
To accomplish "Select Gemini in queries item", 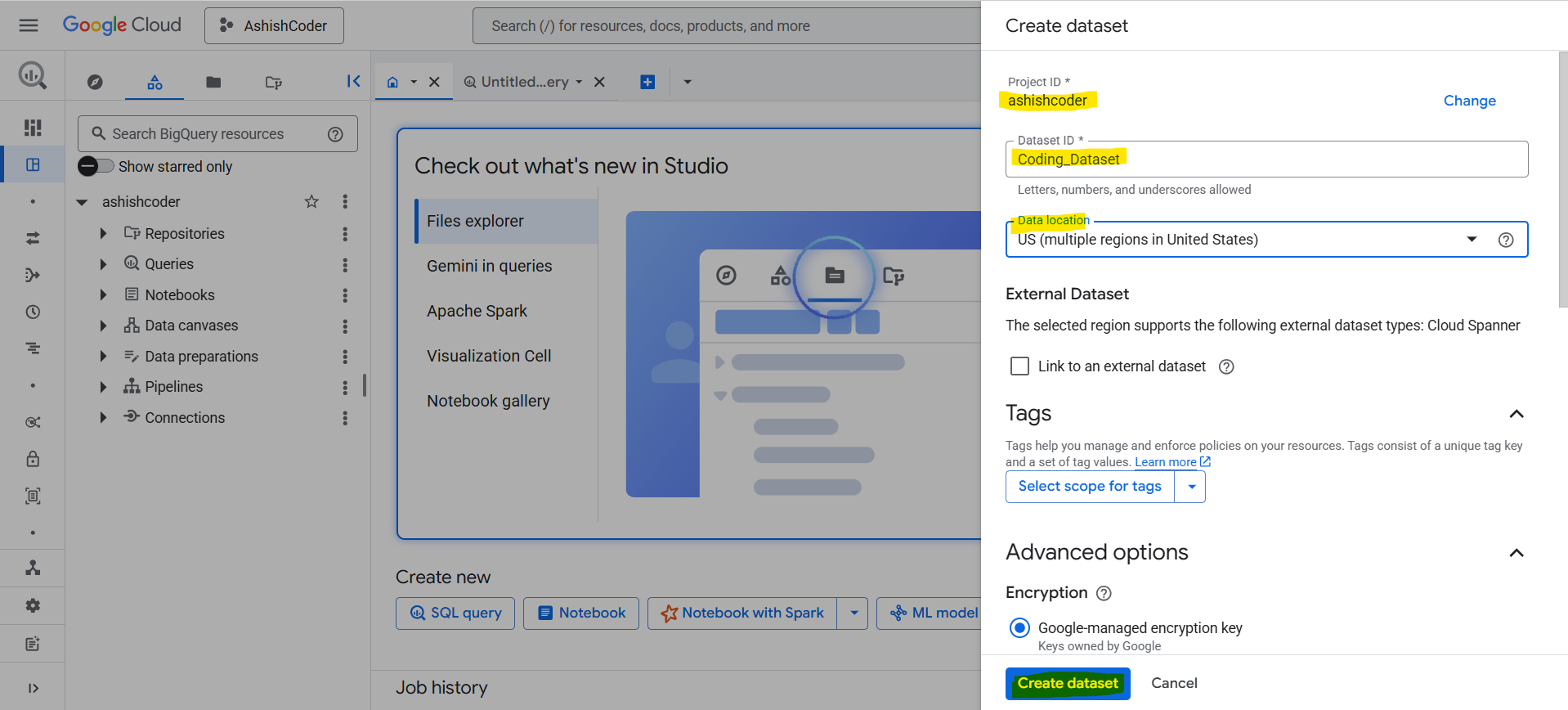I will (506, 266).
